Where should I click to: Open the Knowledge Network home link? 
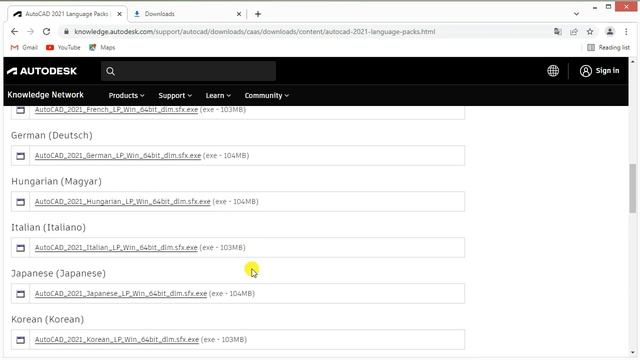click(x=45, y=95)
